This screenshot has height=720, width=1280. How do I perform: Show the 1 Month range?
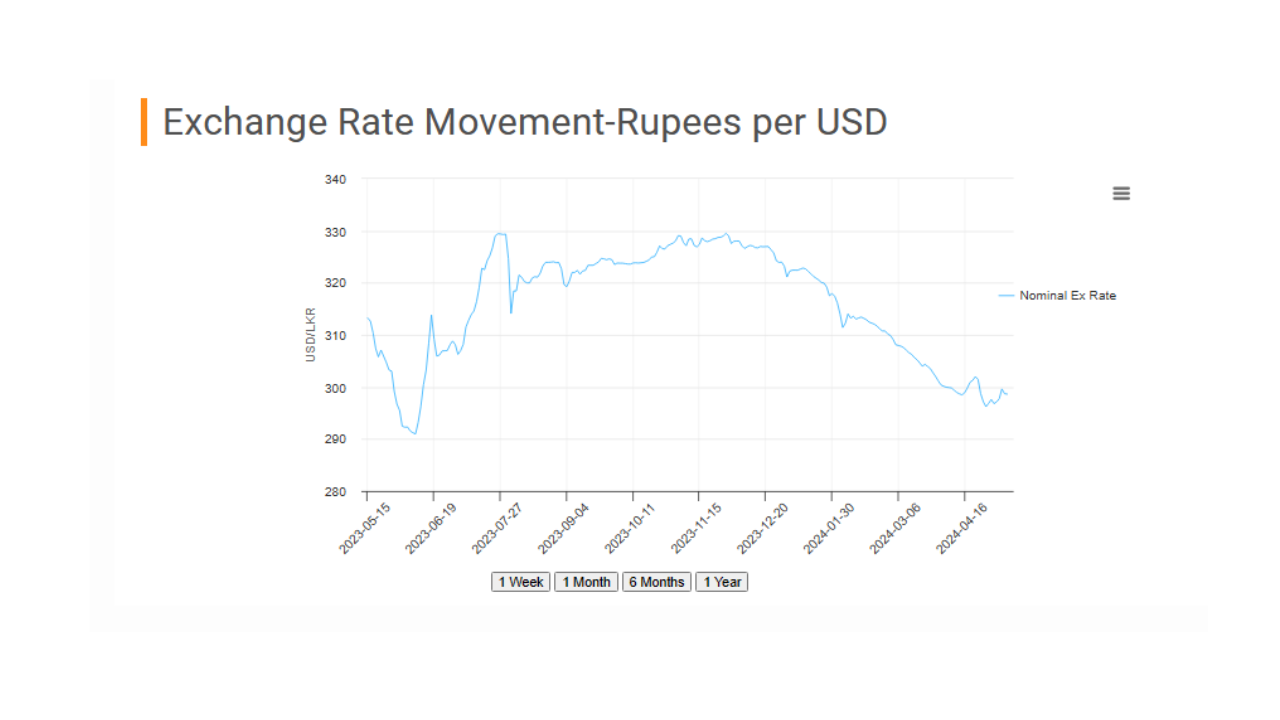[586, 582]
